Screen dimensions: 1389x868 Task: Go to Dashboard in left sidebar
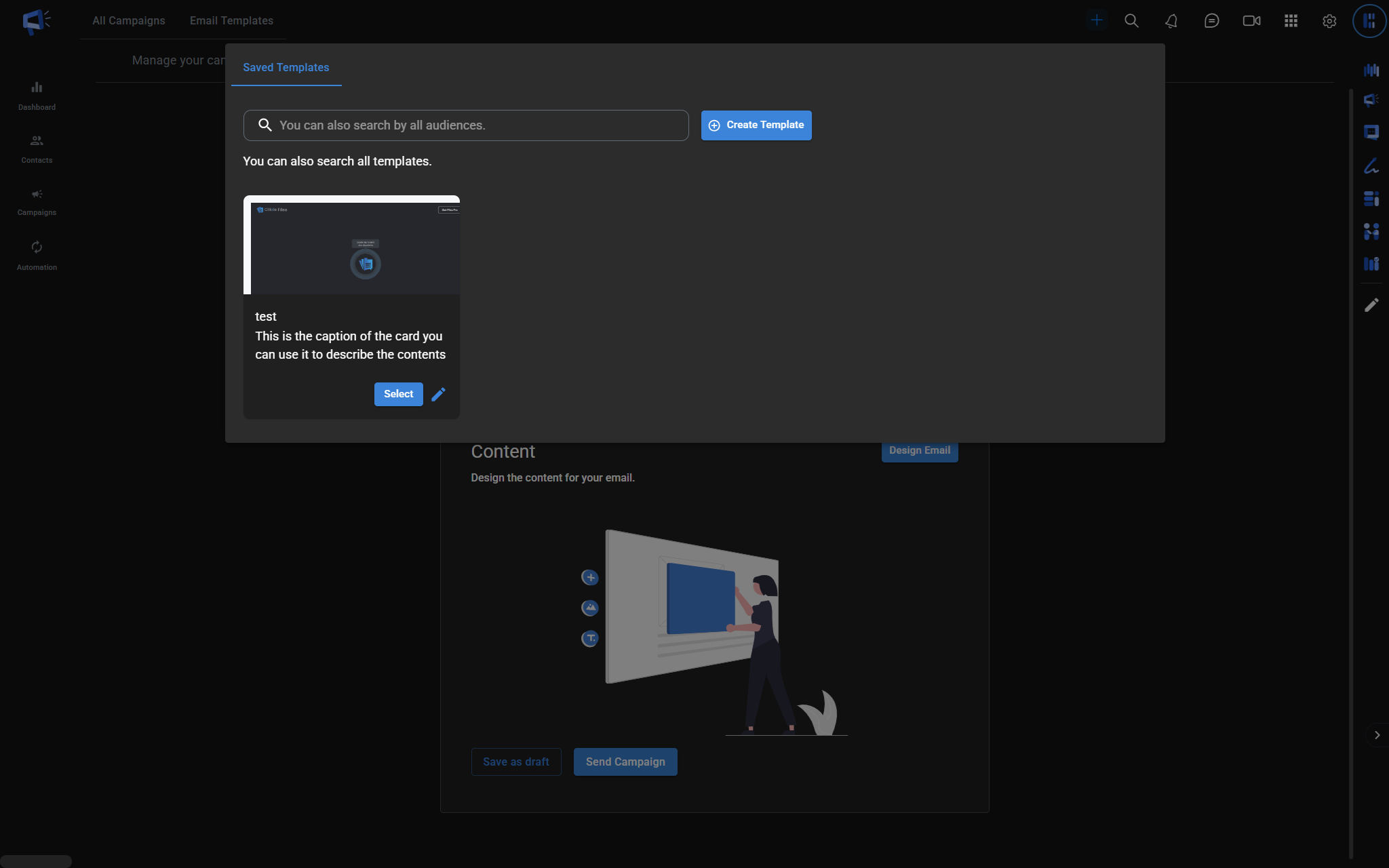(x=37, y=96)
